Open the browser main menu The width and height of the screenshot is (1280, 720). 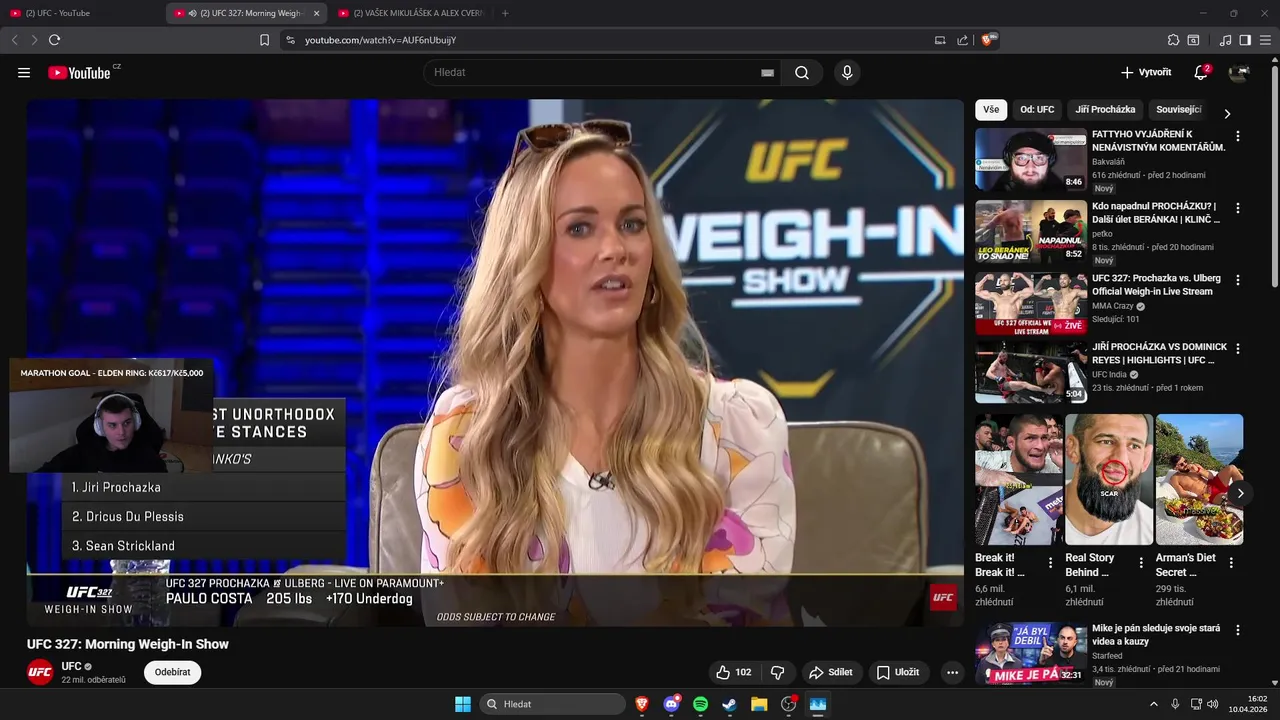click(1266, 40)
